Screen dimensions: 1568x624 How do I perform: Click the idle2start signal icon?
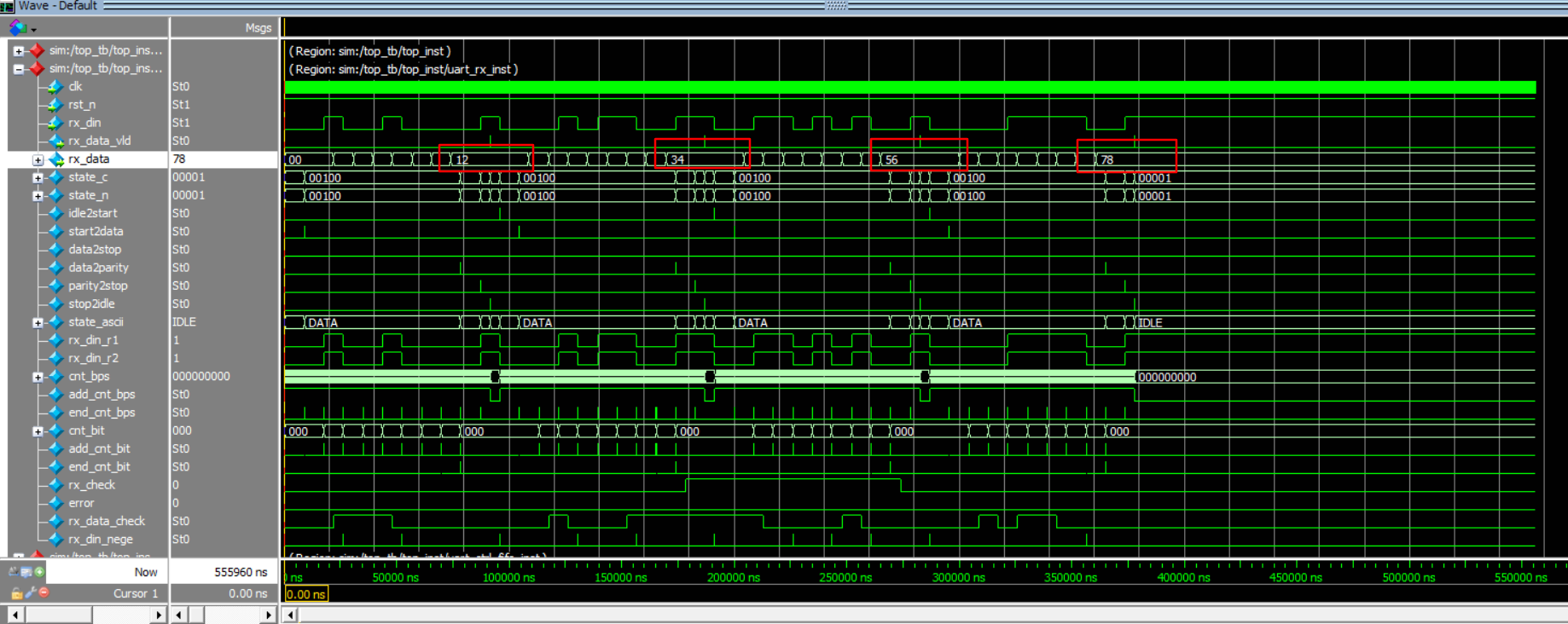[x=55, y=213]
